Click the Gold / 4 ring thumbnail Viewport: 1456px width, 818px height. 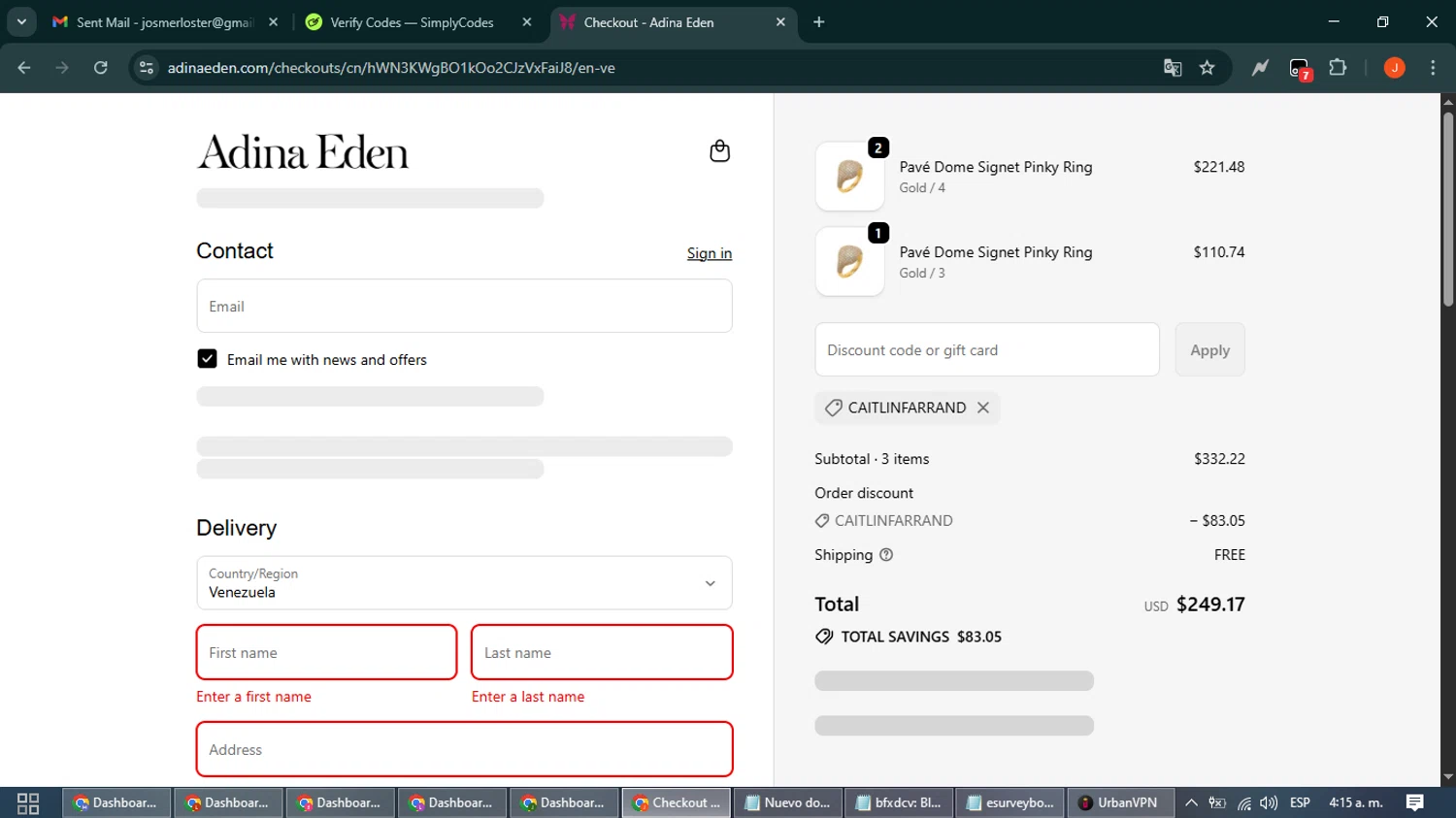(849, 177)
